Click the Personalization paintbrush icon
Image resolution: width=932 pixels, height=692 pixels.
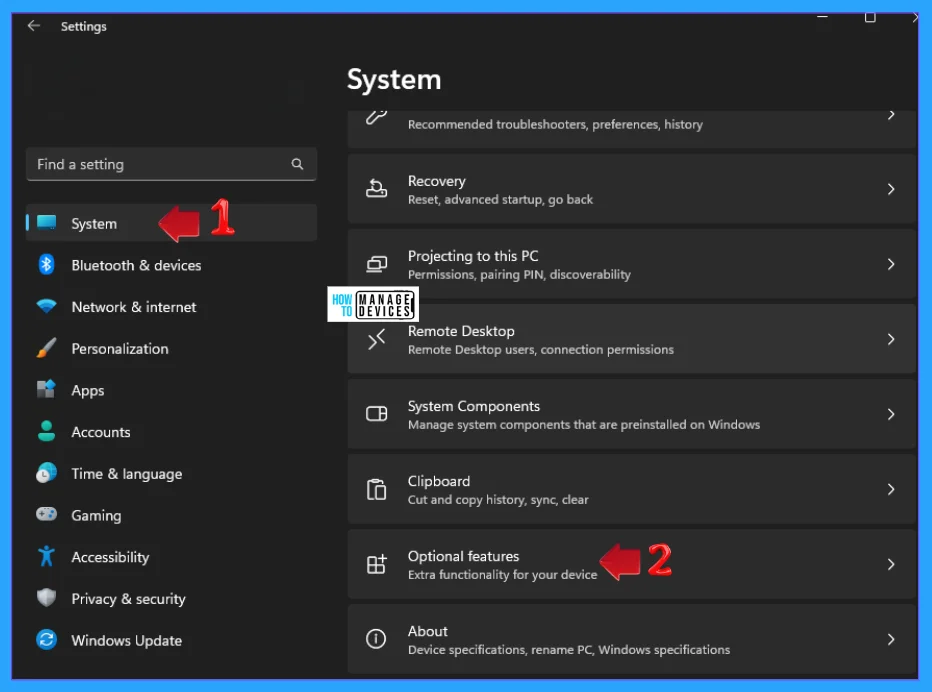[x=46, y=348]
